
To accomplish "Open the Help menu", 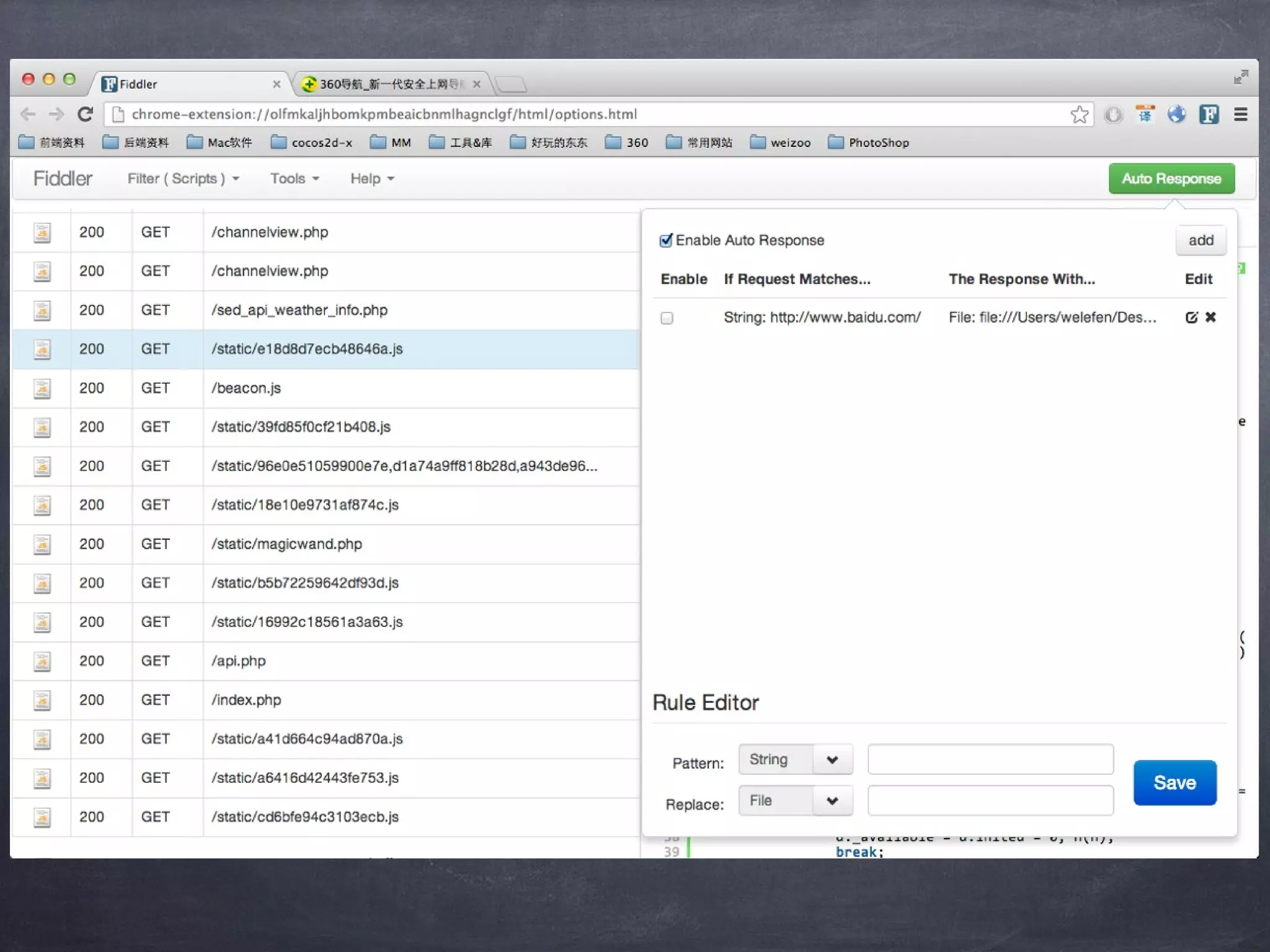I will pyautogui.click(x=371, y=178).
